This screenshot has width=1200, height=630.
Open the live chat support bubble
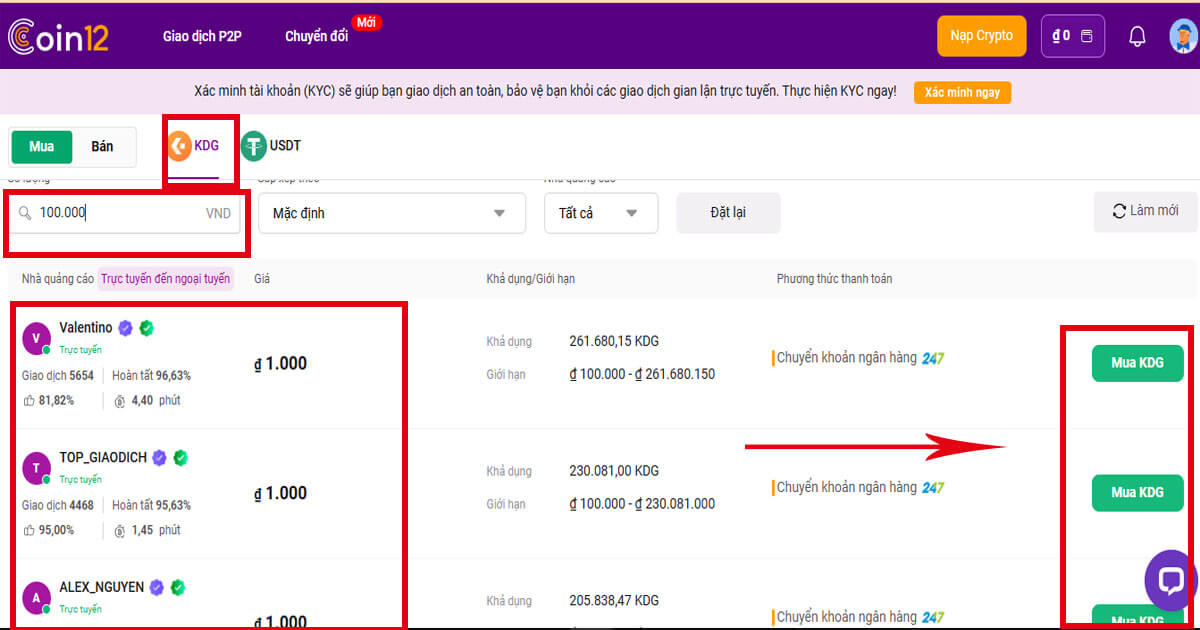click(1170, 580)
